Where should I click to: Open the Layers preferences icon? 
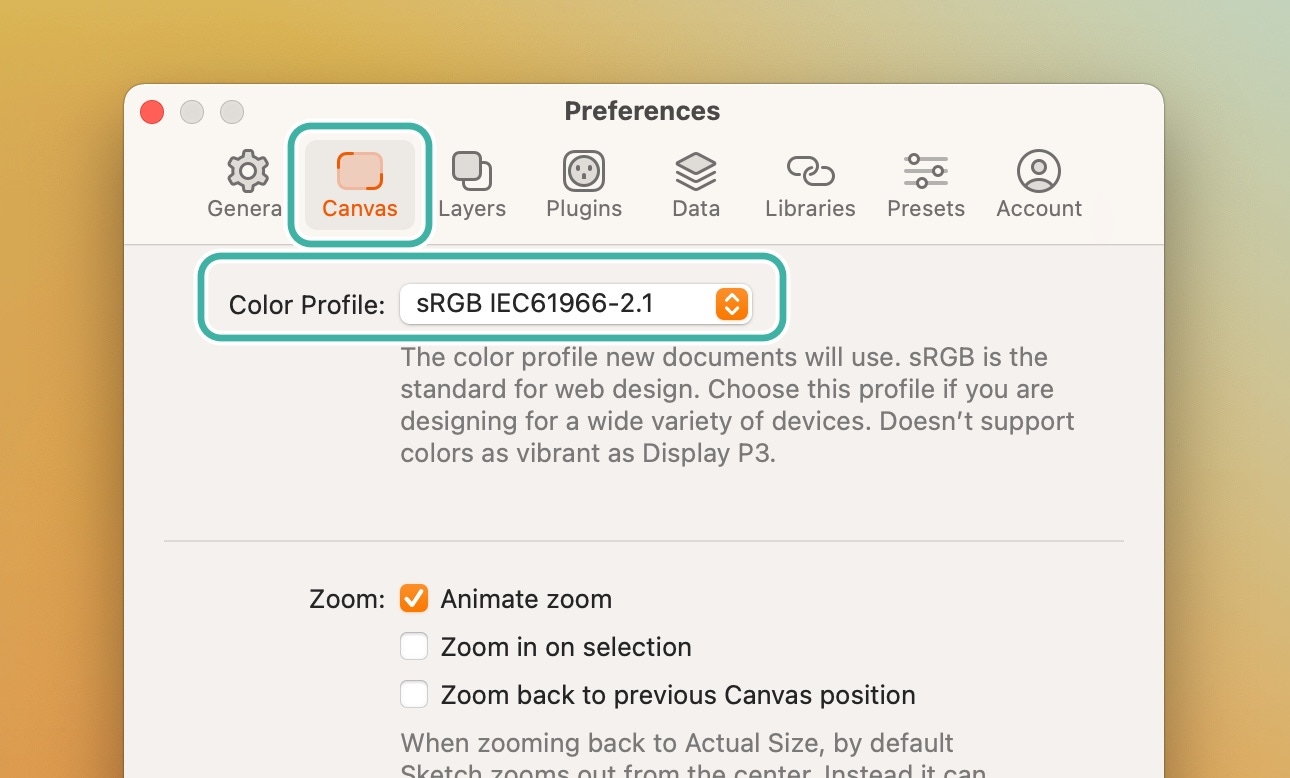pyautogui.click(x=471, y=170)
